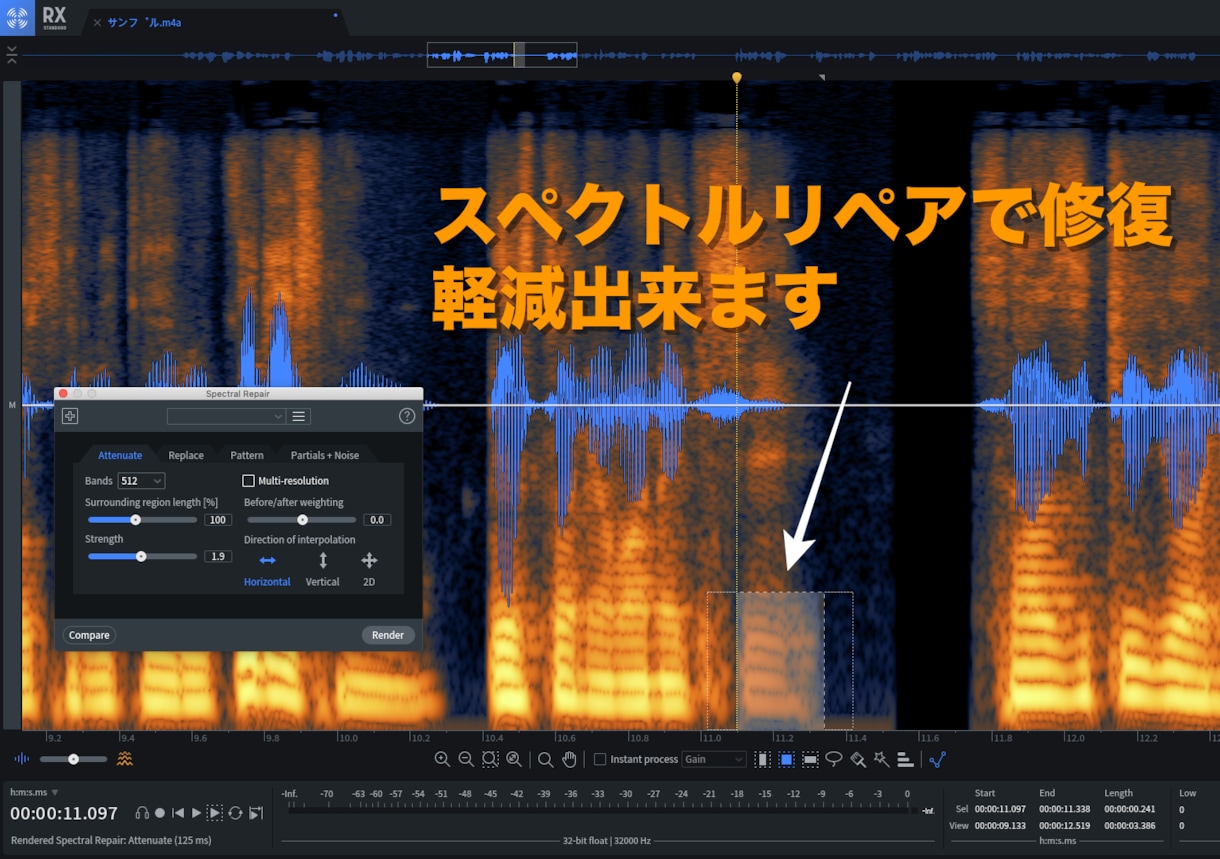Click the Record button in transport

pyautogui.click(x=160, y=813)
